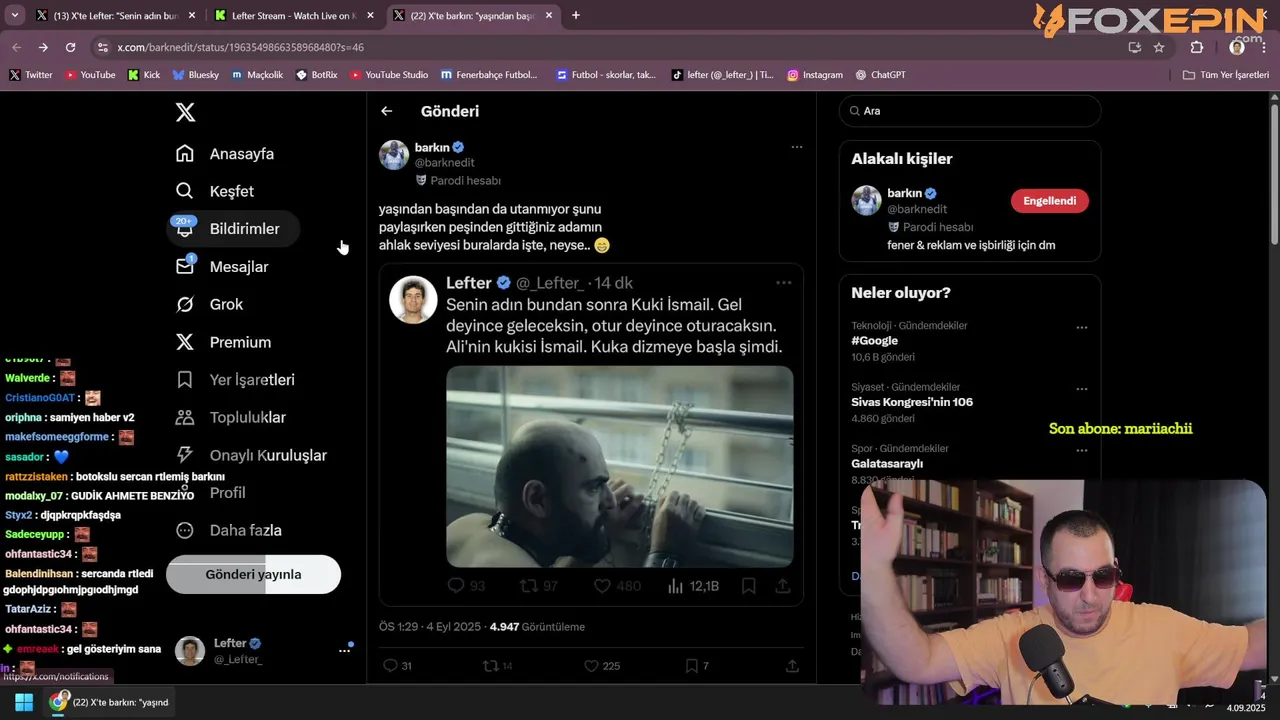The image size is (1280, 720).
Task: Like barkın post with 225 likes
Action: point(591,666)
